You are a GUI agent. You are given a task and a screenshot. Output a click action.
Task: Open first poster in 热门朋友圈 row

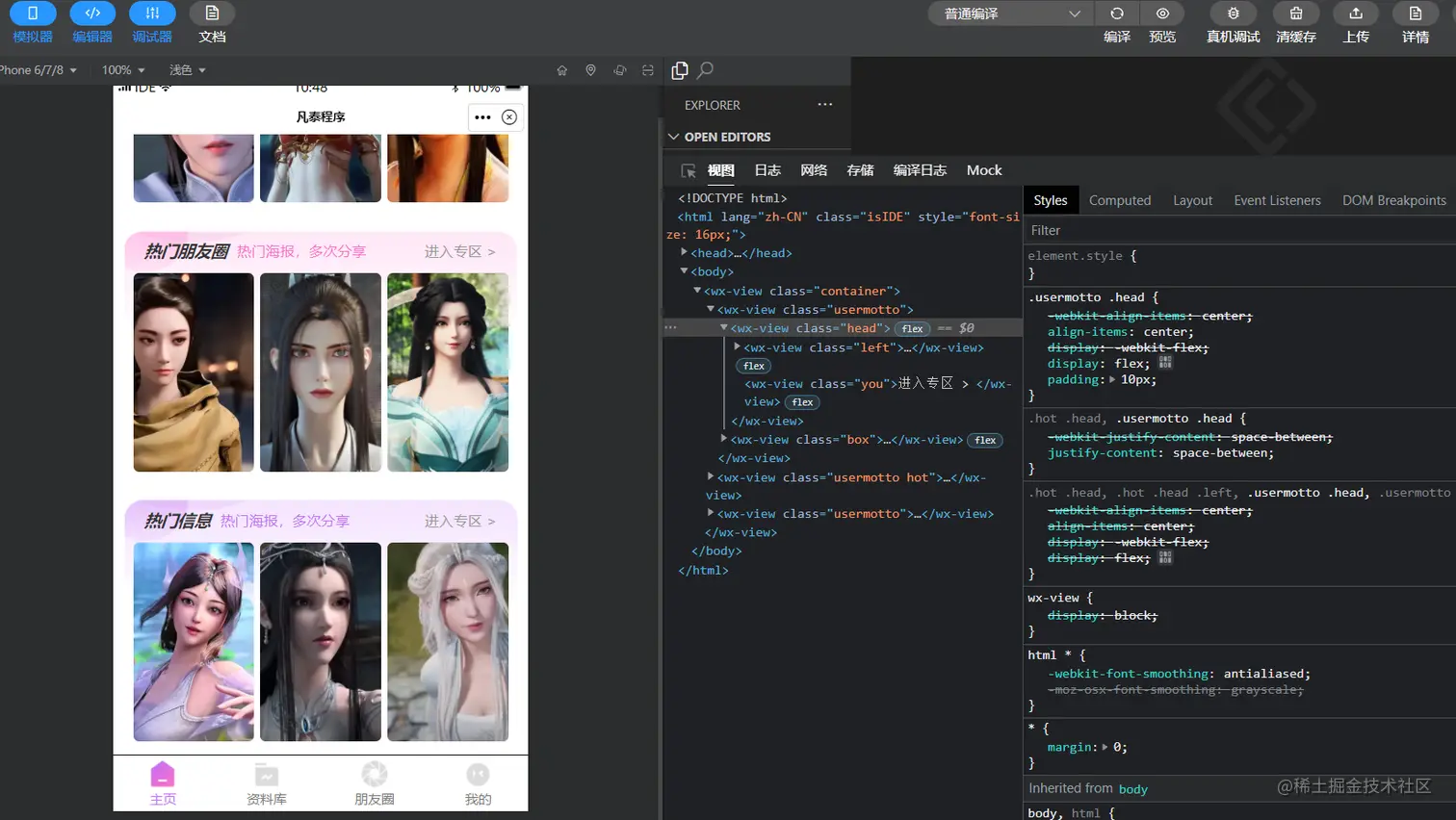[x=194, y=372]
